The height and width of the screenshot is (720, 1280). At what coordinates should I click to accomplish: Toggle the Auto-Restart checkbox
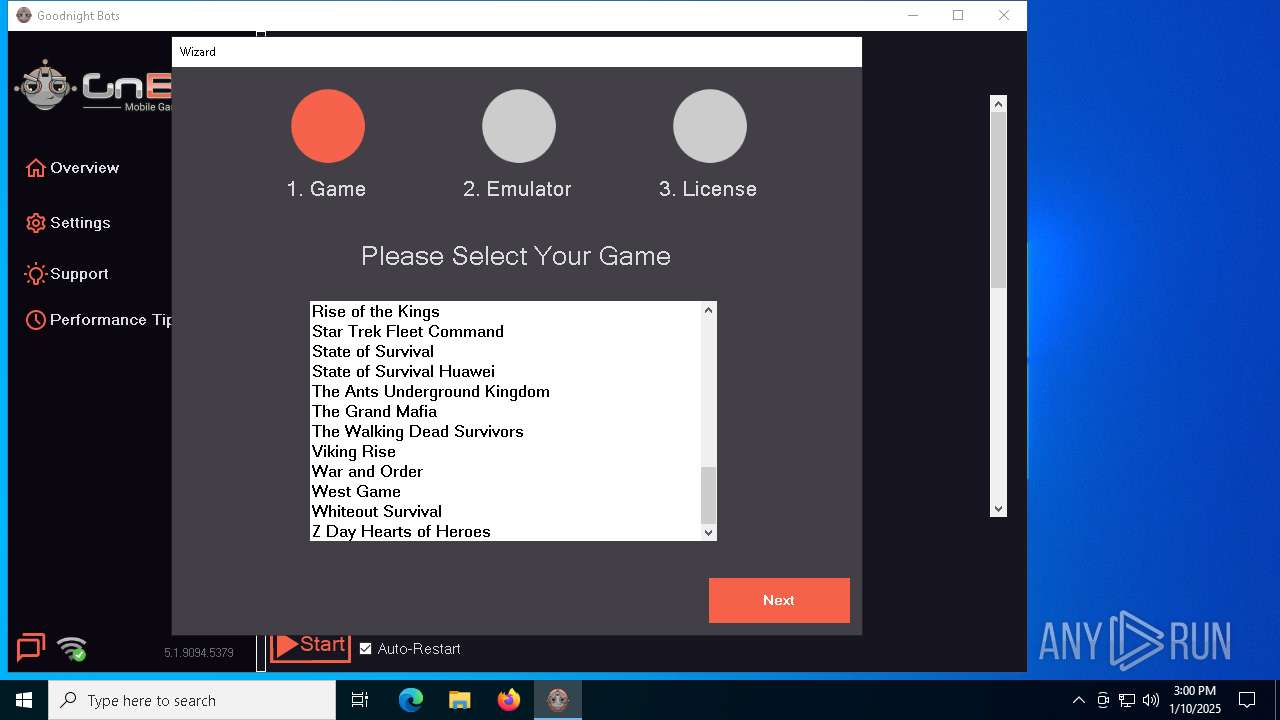366,649
